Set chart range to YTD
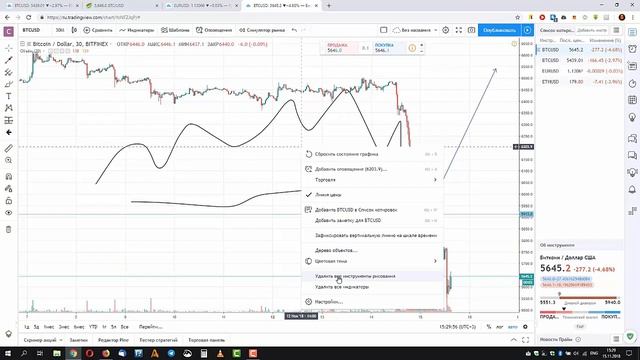640x360 pixels. (93, 327)
